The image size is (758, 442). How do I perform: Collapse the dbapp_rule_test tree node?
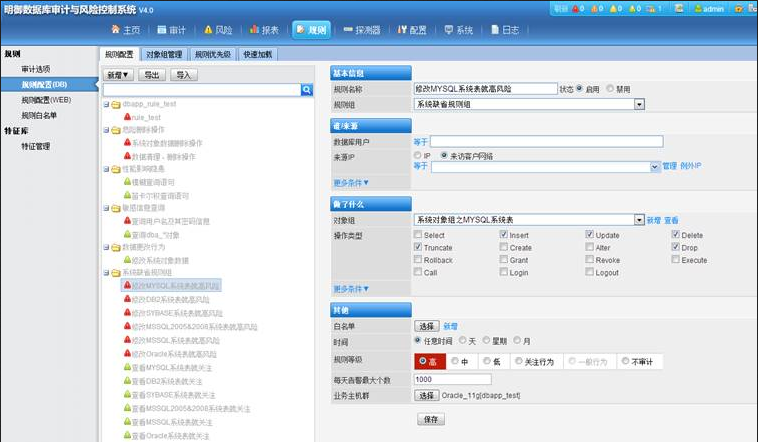pos(106,104)
